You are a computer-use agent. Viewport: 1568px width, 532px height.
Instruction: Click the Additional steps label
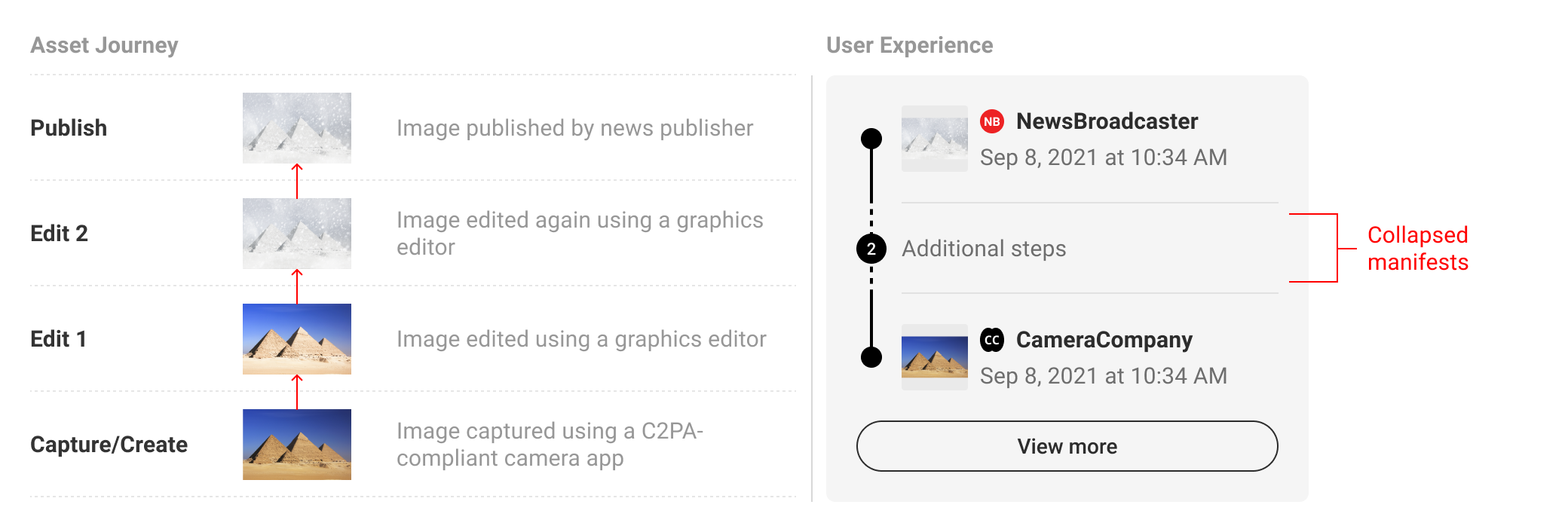click(984, 249)
